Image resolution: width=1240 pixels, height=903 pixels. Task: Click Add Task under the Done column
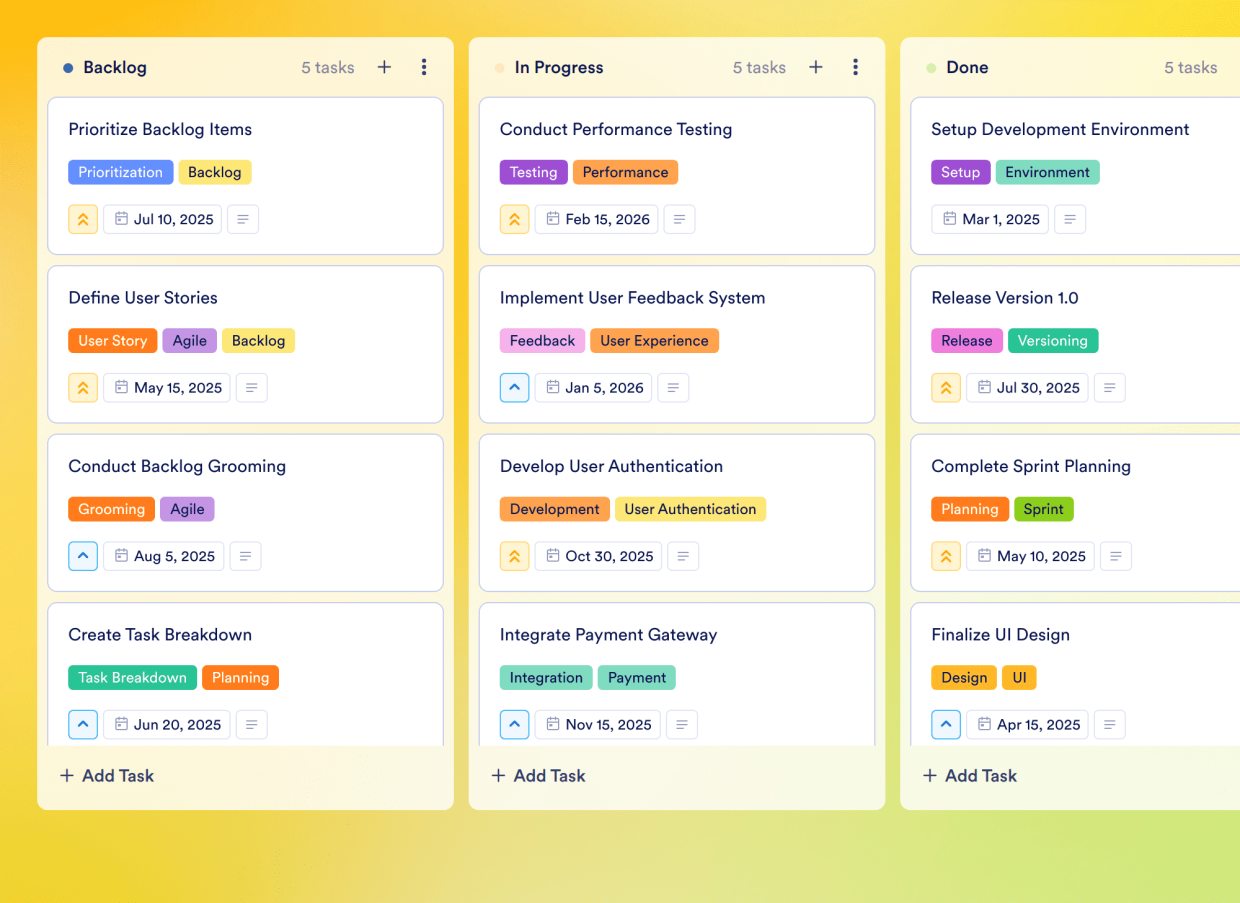969,775
